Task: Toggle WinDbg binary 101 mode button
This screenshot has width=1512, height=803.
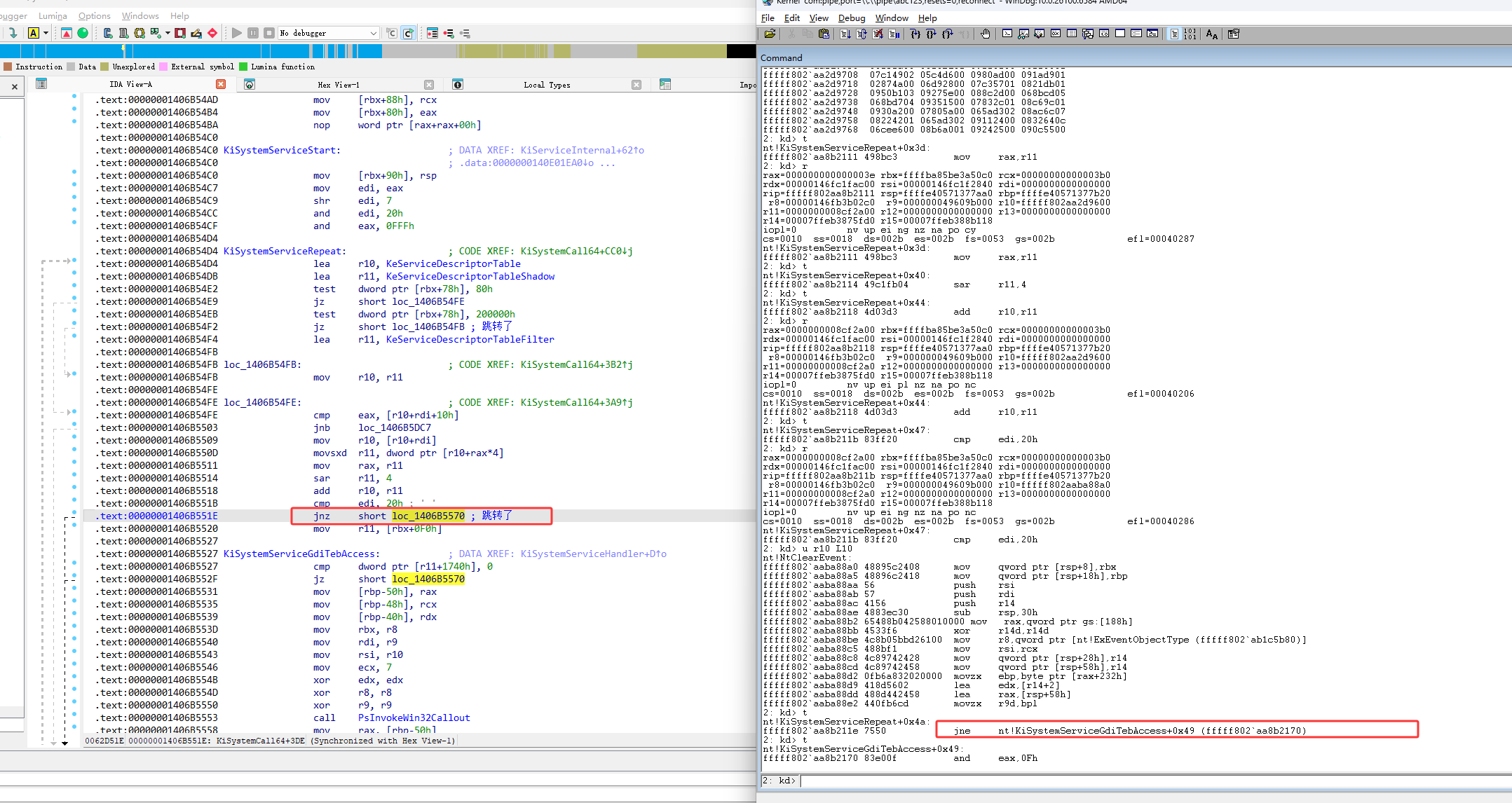Action: point(1190,34)
